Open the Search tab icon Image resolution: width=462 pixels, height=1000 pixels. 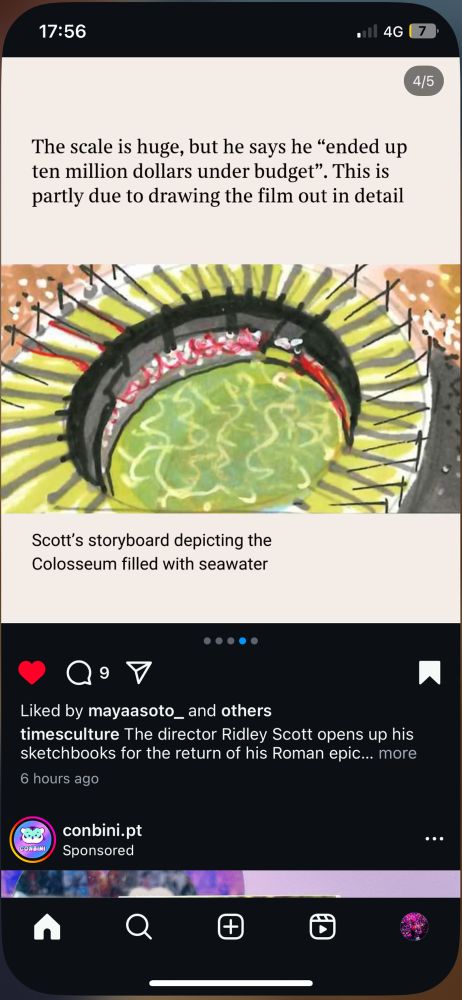138,927
